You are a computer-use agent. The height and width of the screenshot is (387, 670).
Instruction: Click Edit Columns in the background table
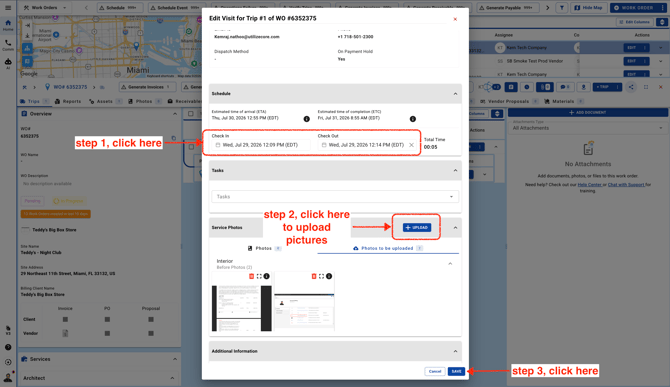634,22
